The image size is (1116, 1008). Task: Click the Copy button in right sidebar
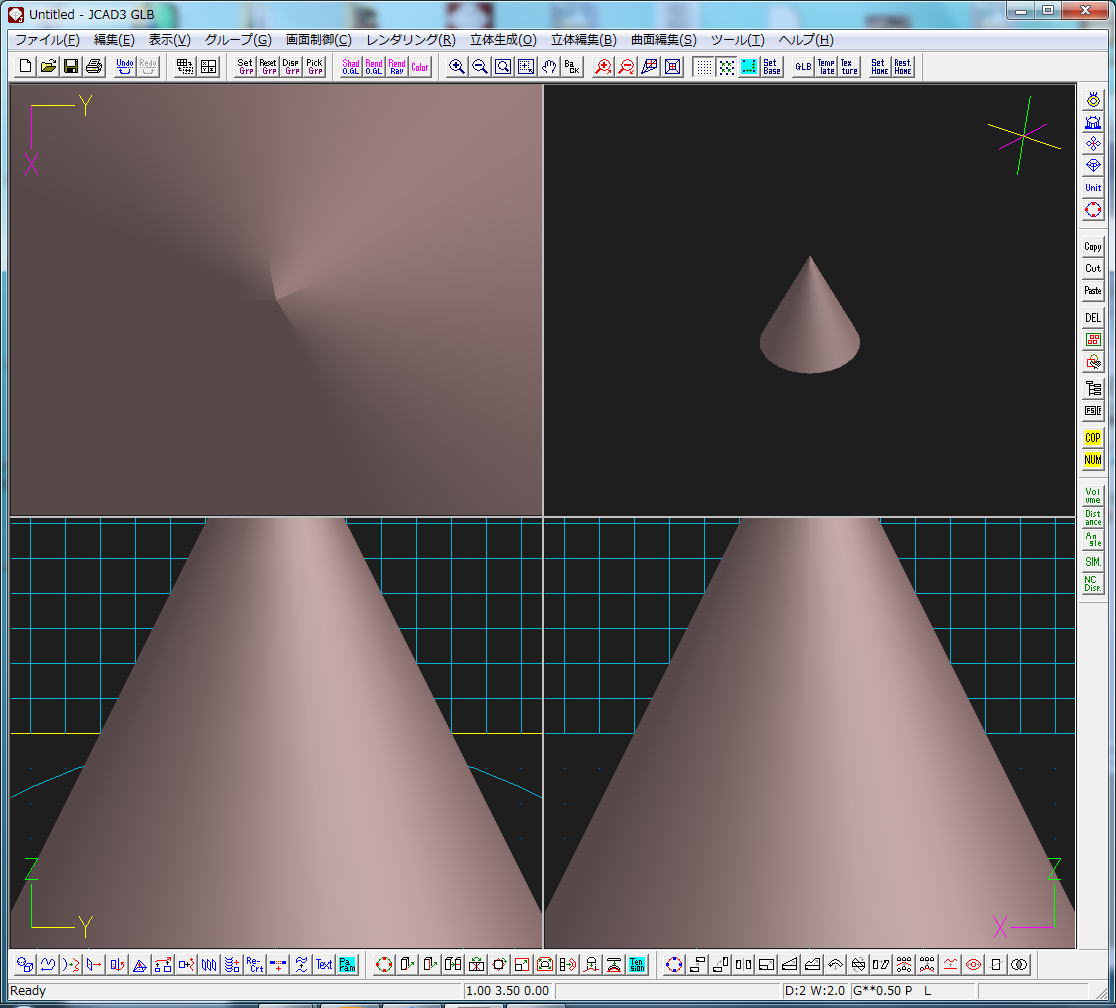pyautogui.click(x=1093, y=247)
